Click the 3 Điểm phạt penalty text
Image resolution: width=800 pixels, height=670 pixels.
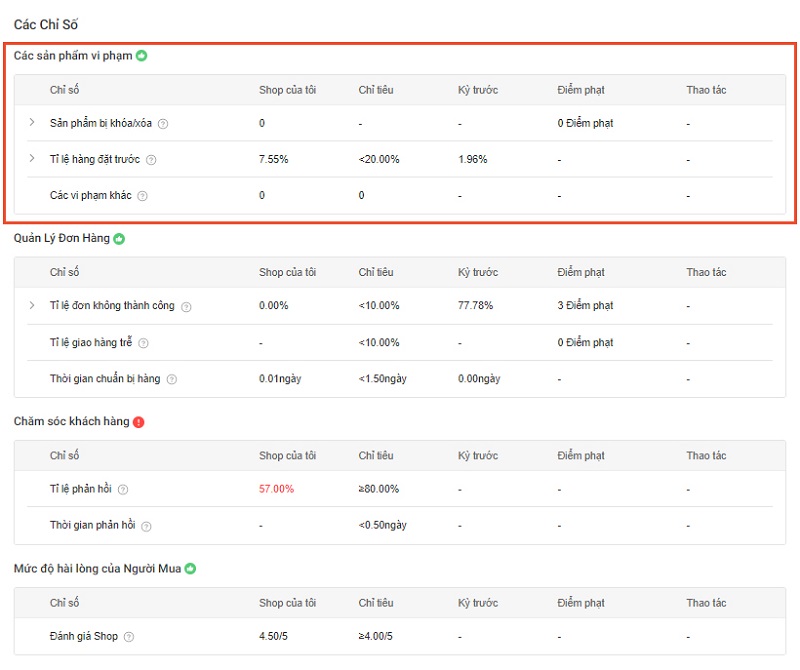(x=585, y=306)
